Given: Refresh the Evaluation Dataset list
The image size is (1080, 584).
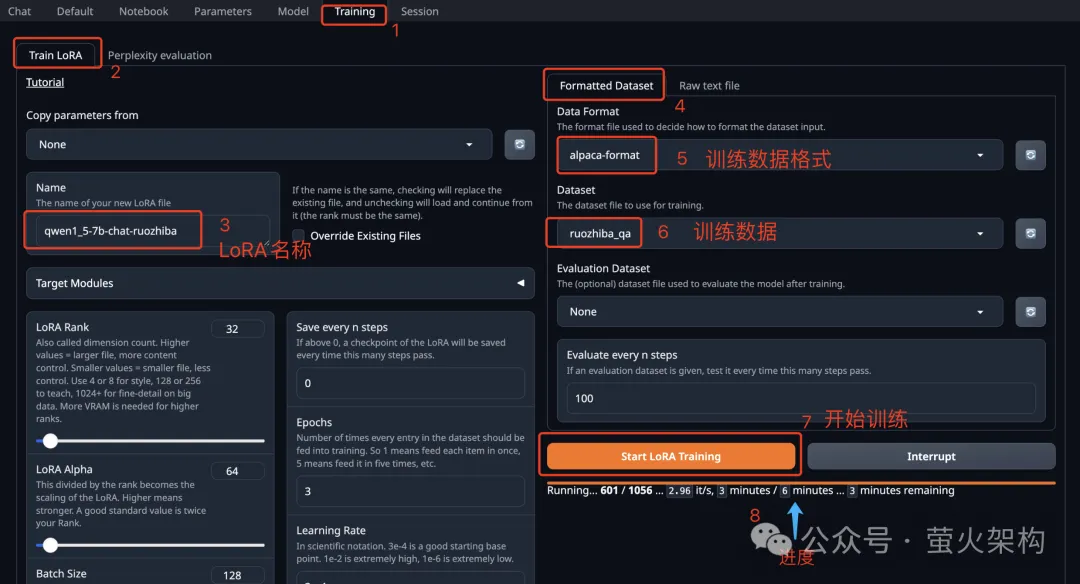Looking at the screenshot, I should pos(1030,312).
